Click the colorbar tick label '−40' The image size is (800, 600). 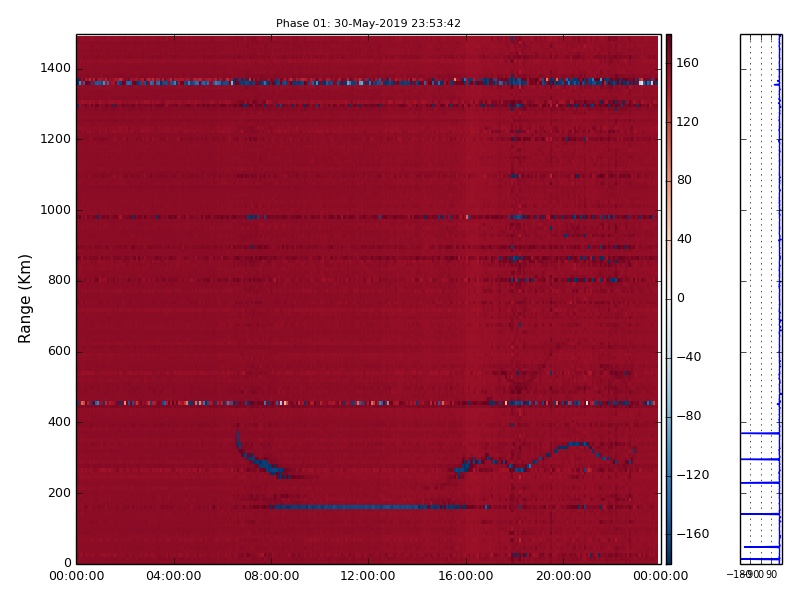689,357
